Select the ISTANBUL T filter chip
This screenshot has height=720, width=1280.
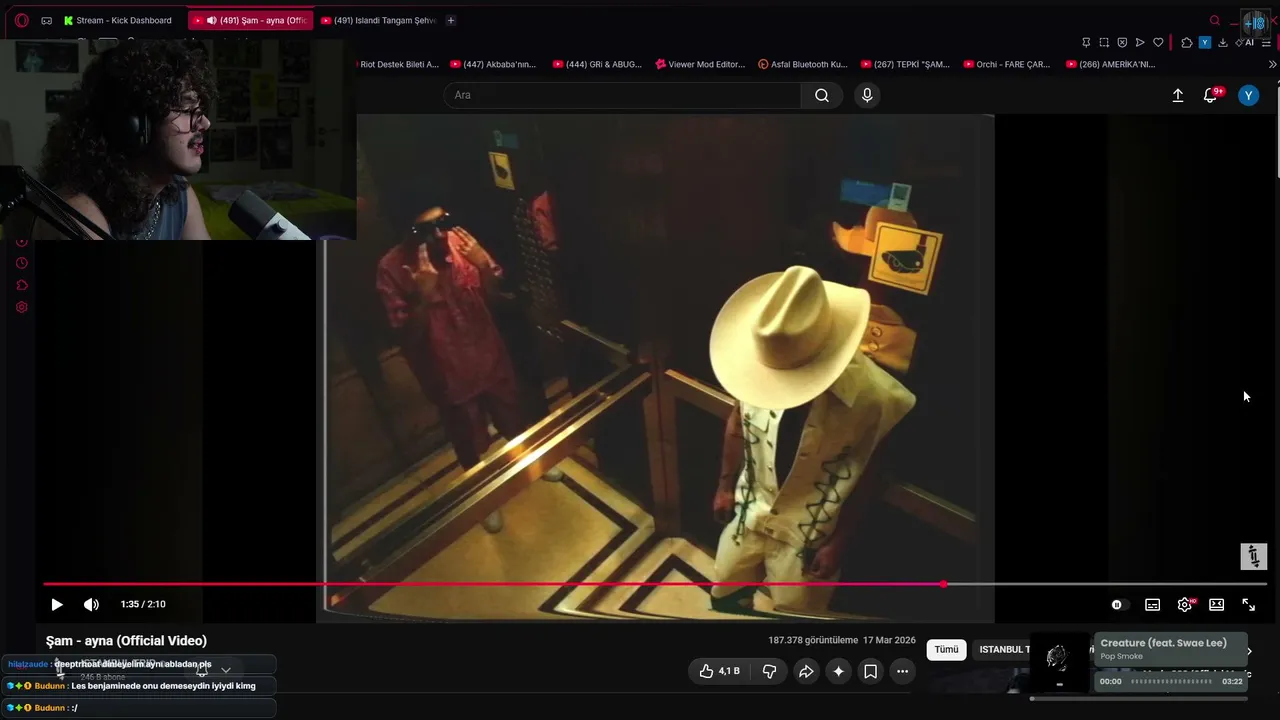(x=1003, y=649)
